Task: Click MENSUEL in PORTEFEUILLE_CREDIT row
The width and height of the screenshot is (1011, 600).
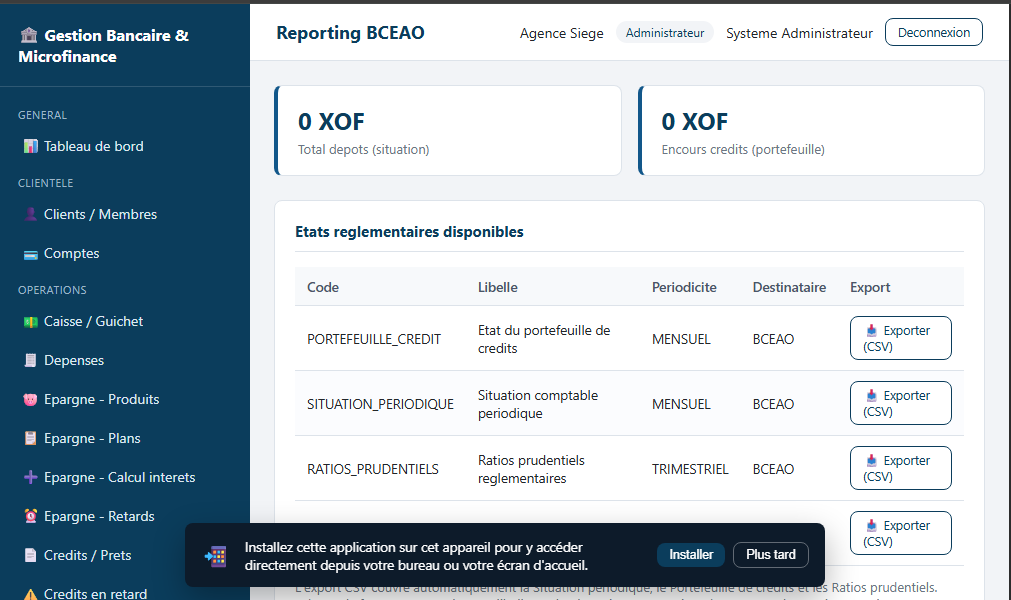Action: tap(681, 340)
